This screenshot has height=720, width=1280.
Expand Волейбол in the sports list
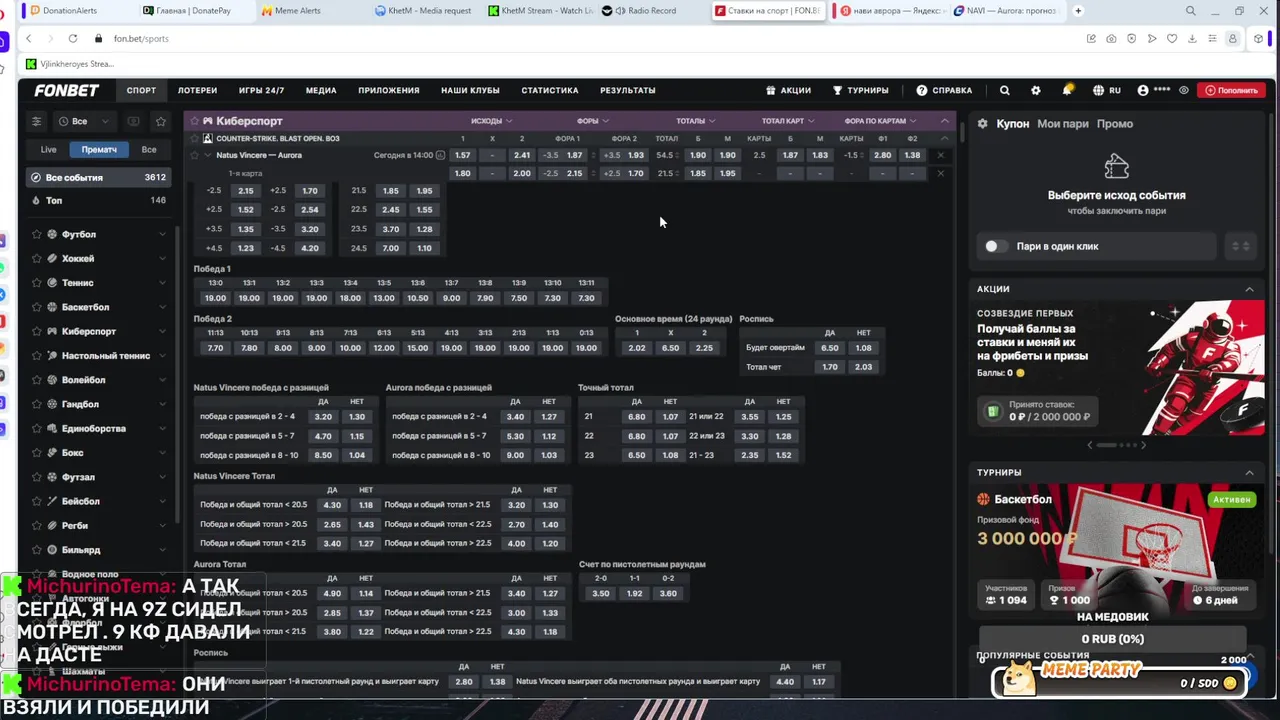163,380
